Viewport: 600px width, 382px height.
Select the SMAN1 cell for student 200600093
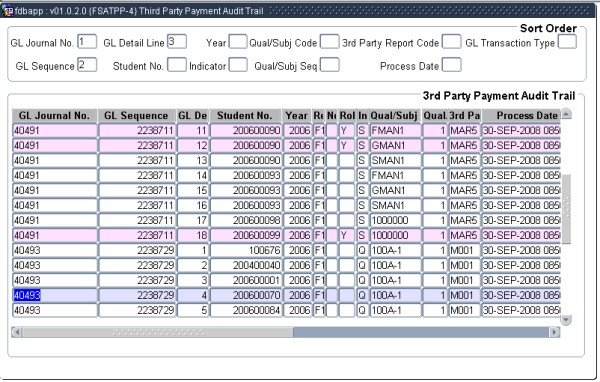click(396, 206)
